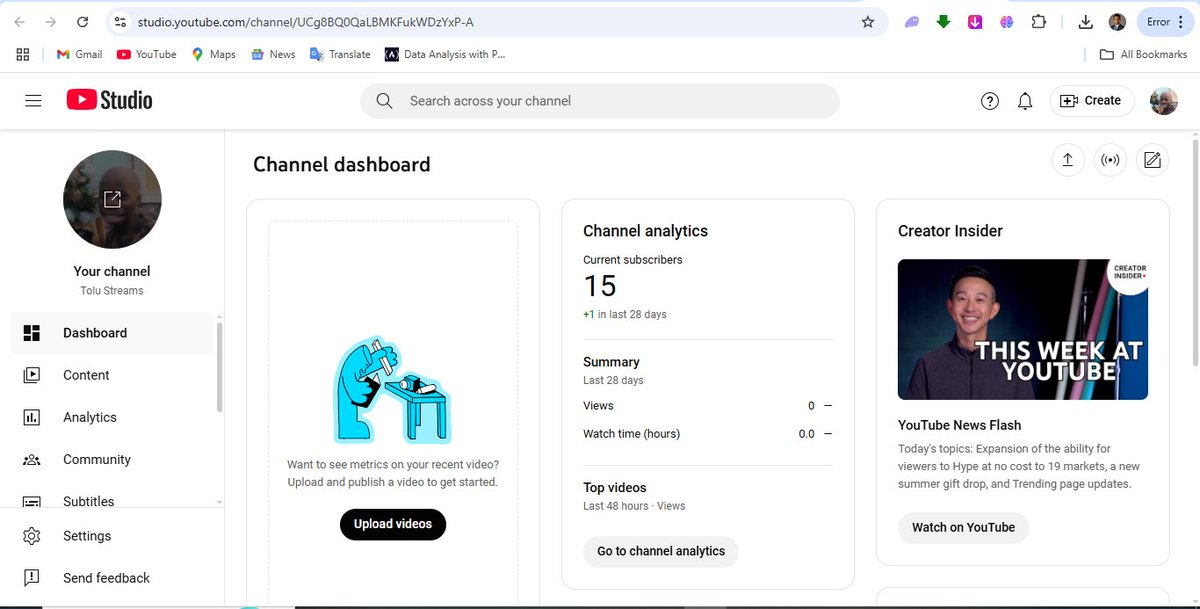The image size is (1200, 609).
Task: Click the pink download extension icon
Action: (x=975, y=22)
